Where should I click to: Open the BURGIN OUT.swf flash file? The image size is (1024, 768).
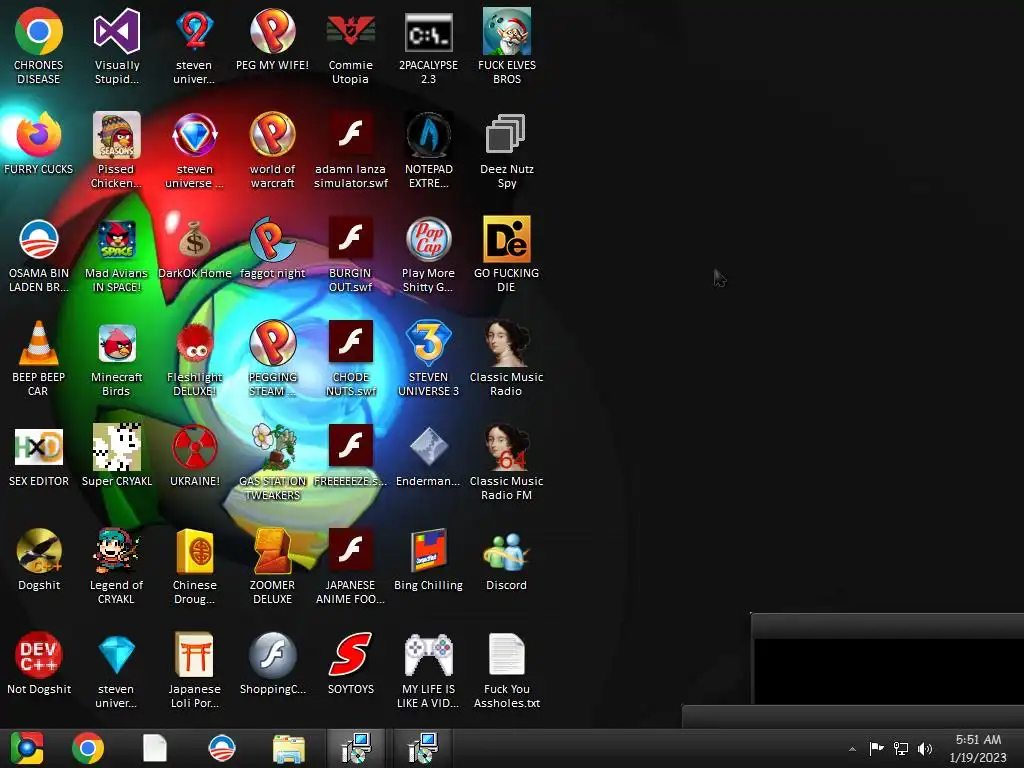(351, 238)
